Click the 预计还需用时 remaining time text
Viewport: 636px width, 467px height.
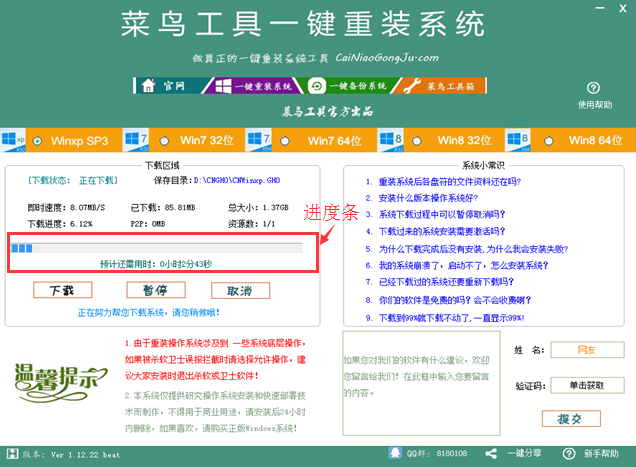click(x=156, y=264)
